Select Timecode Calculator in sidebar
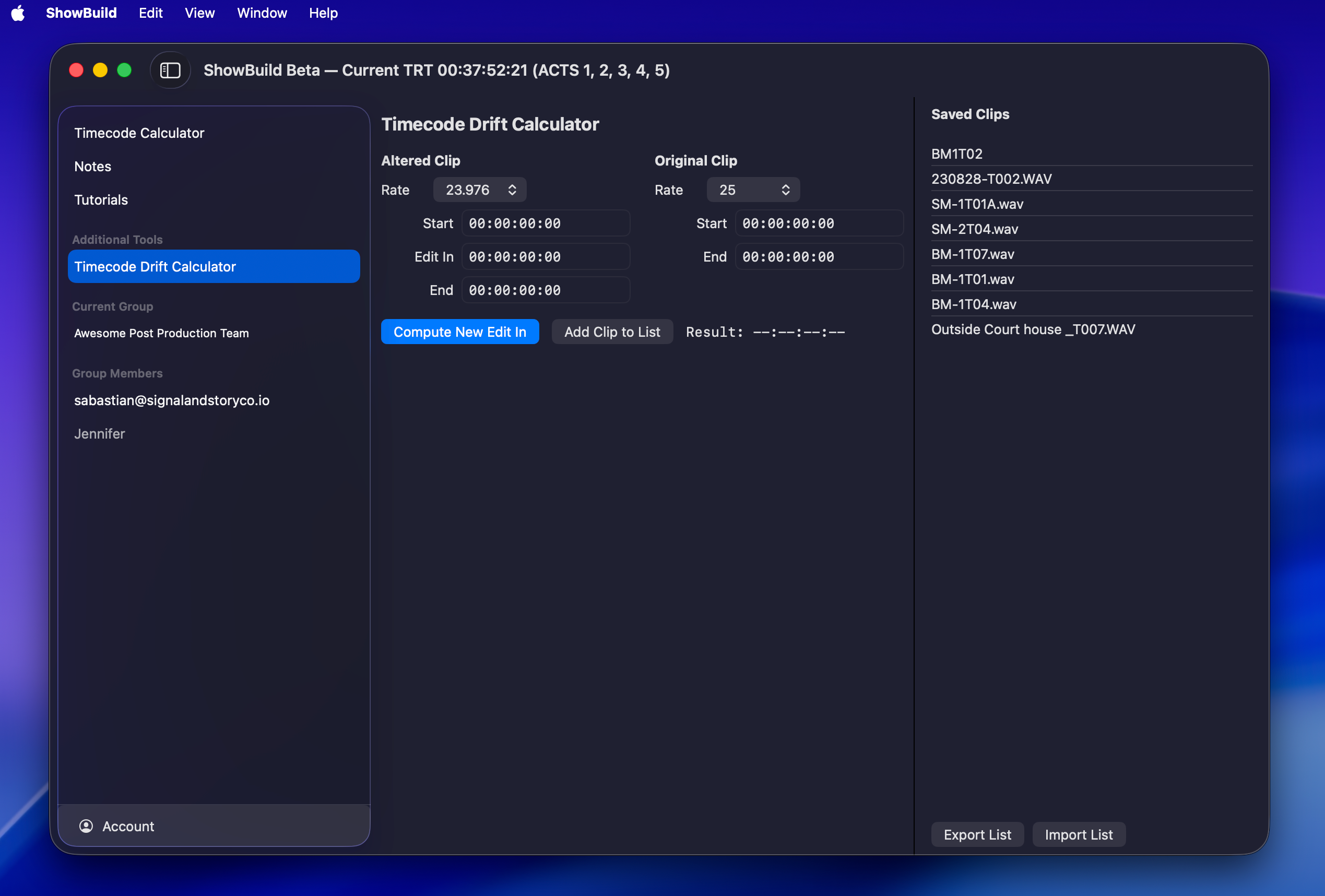The height and width of the screenshot is (896, 1325). (x=139, y=133)
